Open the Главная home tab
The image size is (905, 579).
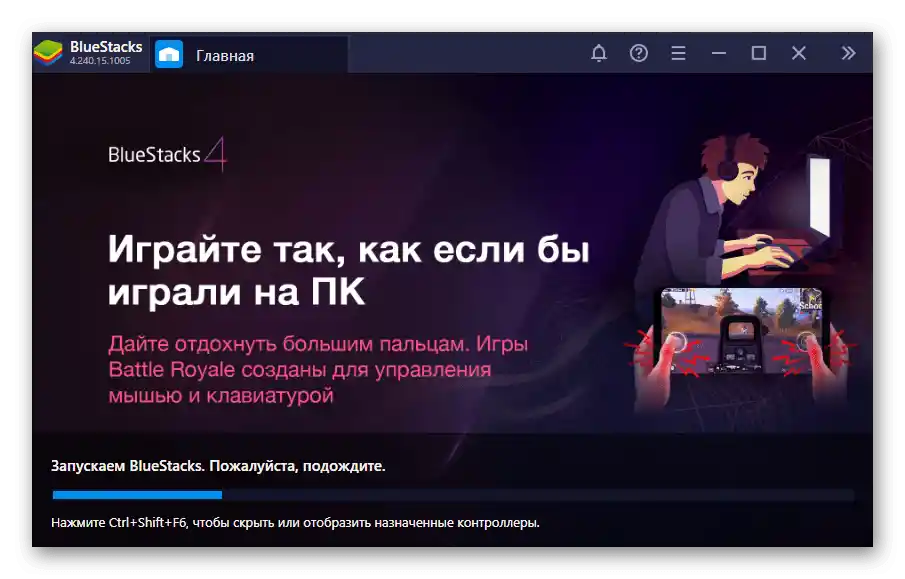[x=249, y=54]
